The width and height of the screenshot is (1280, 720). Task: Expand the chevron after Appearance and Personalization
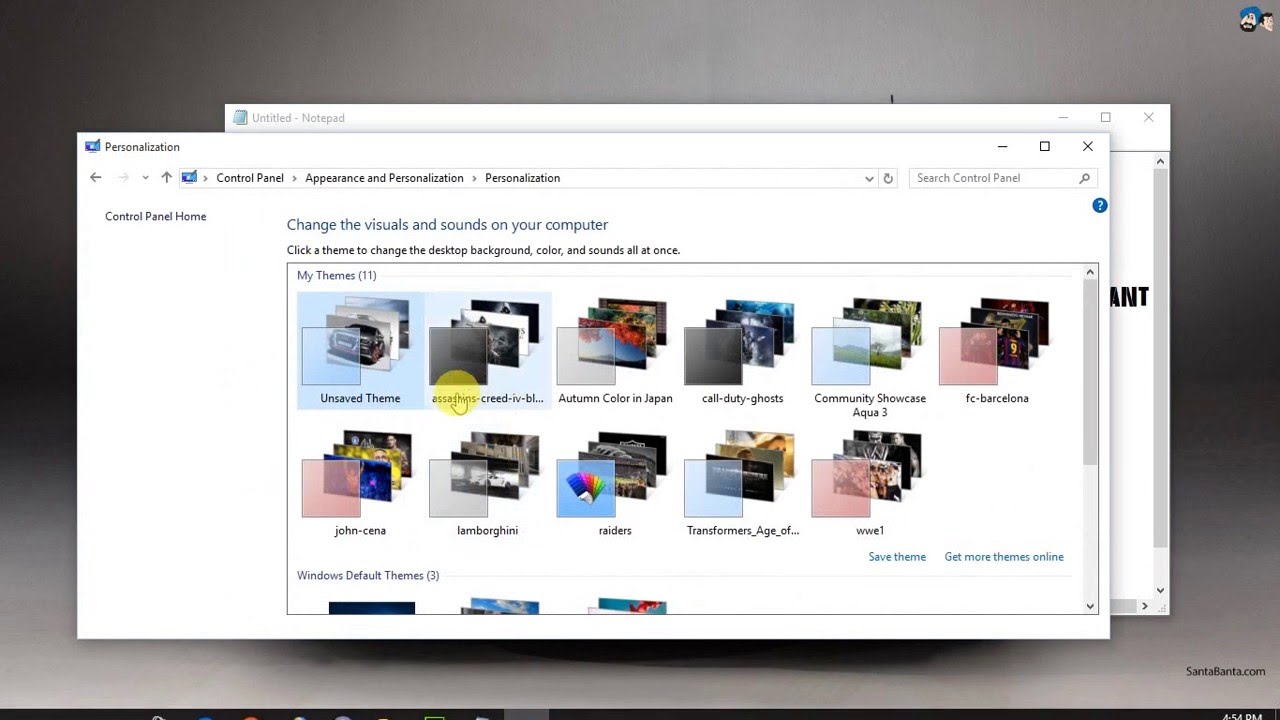pos(474,178)
